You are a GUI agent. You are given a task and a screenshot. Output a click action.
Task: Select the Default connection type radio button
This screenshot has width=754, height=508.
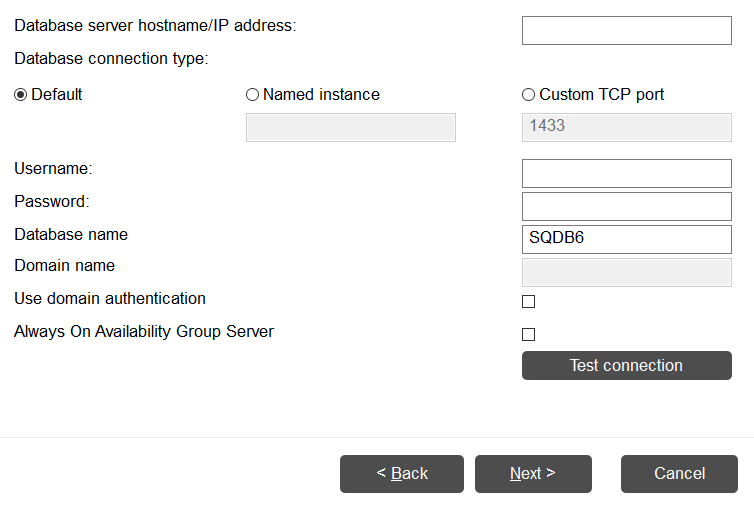pyautogui.click(x=21, y=95)
